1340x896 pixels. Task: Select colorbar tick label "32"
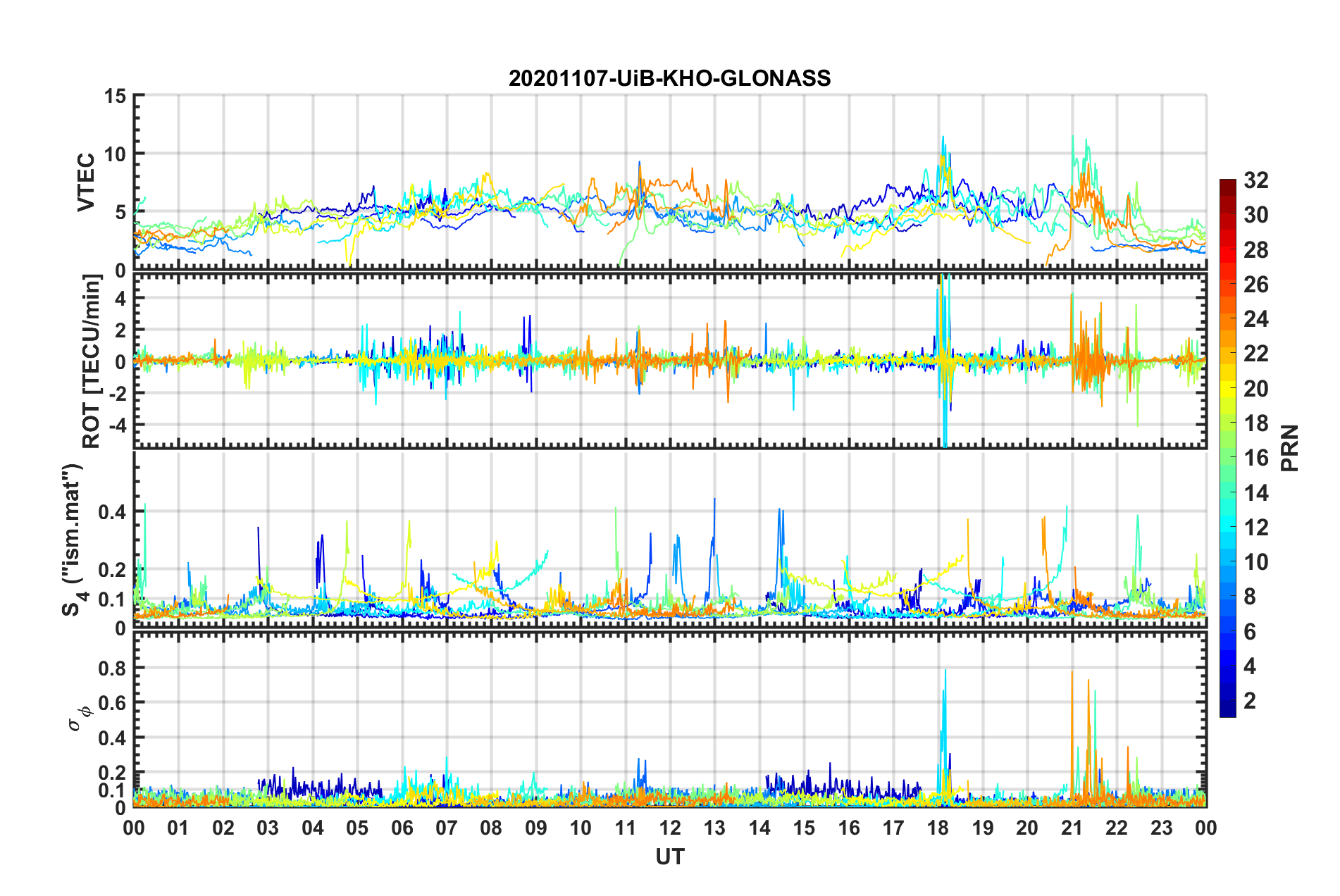[x=1255, y=180]
